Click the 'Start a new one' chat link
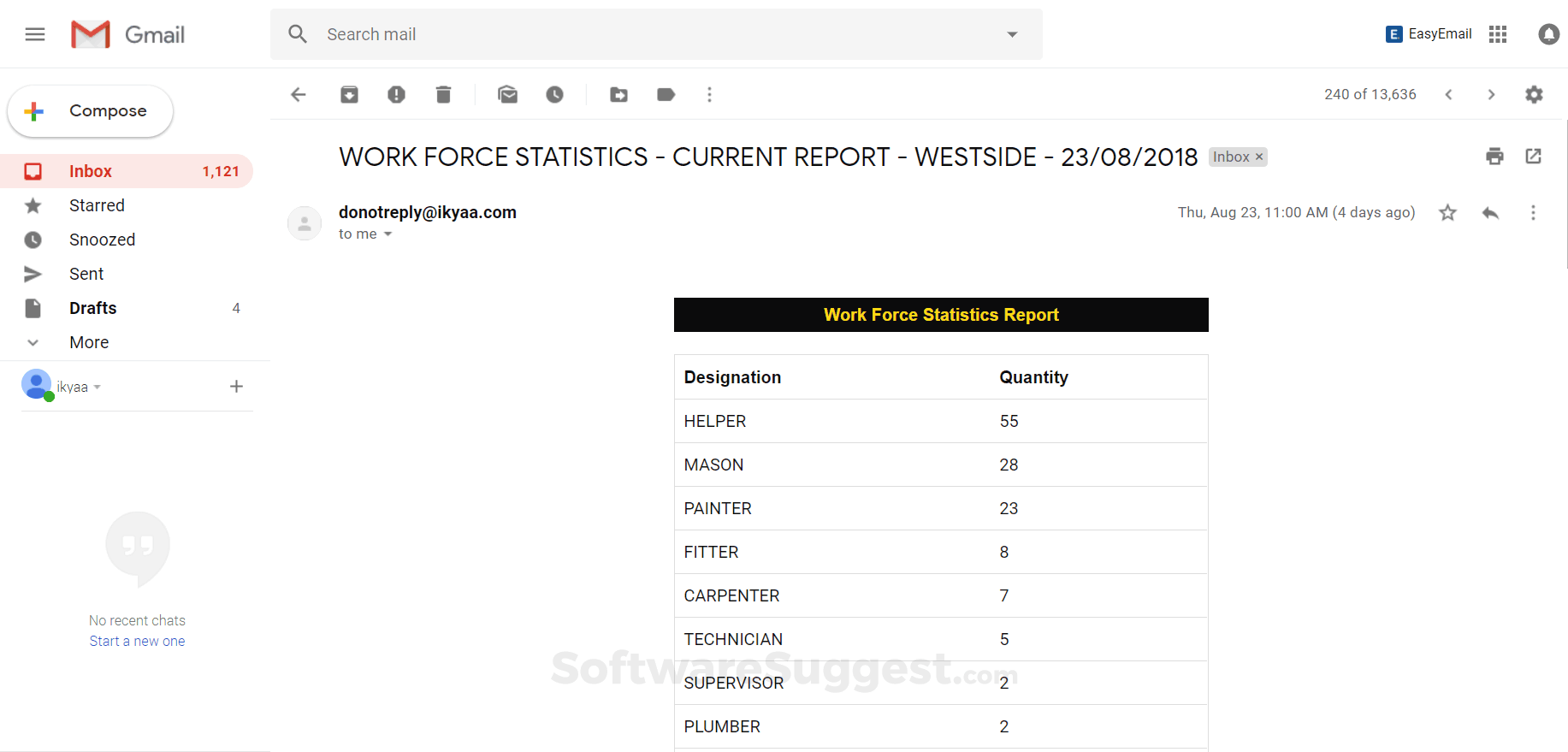The image size is (1568, 752). coord(137,641)
